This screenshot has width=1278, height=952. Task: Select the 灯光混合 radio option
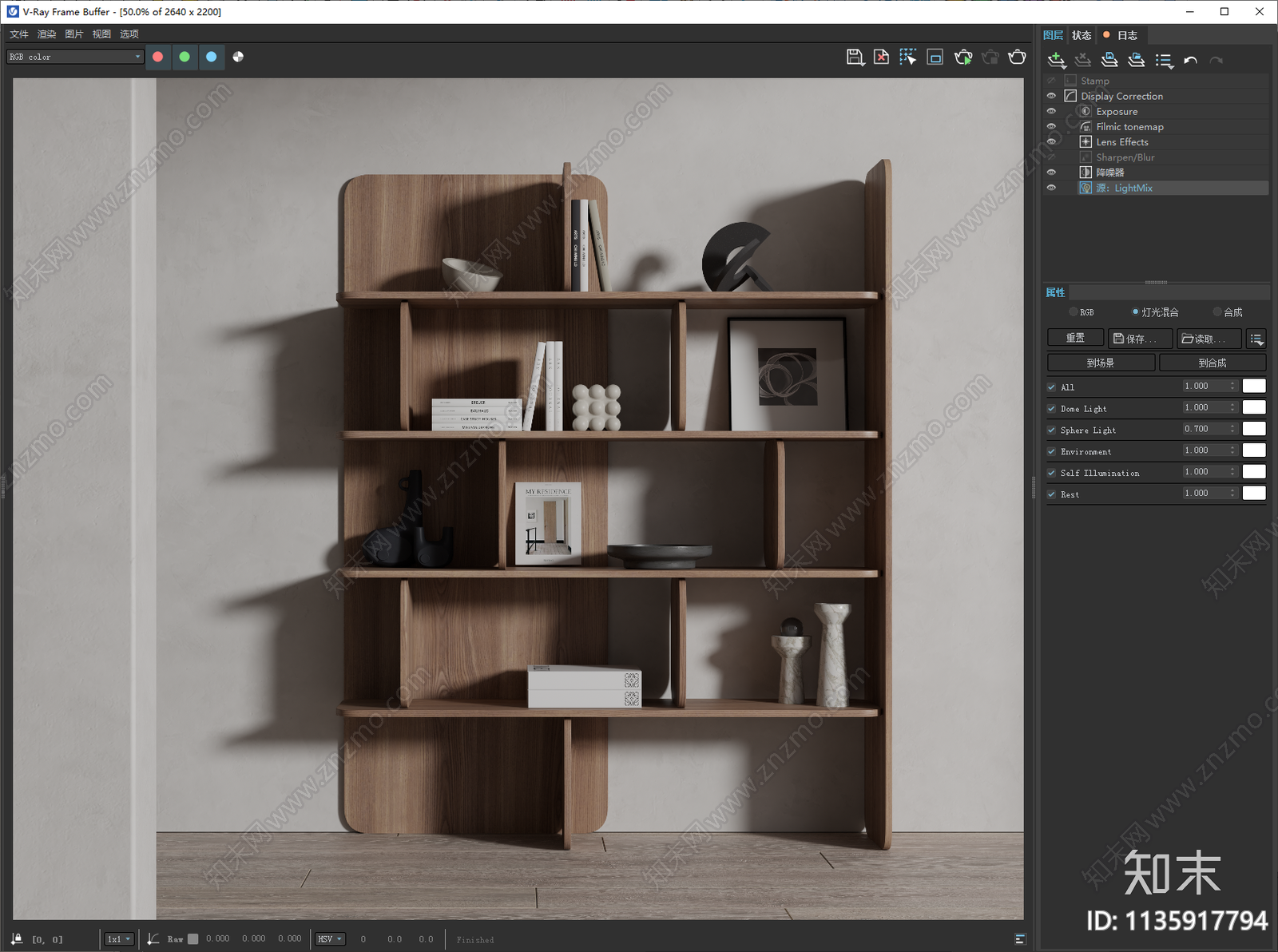1135,312
